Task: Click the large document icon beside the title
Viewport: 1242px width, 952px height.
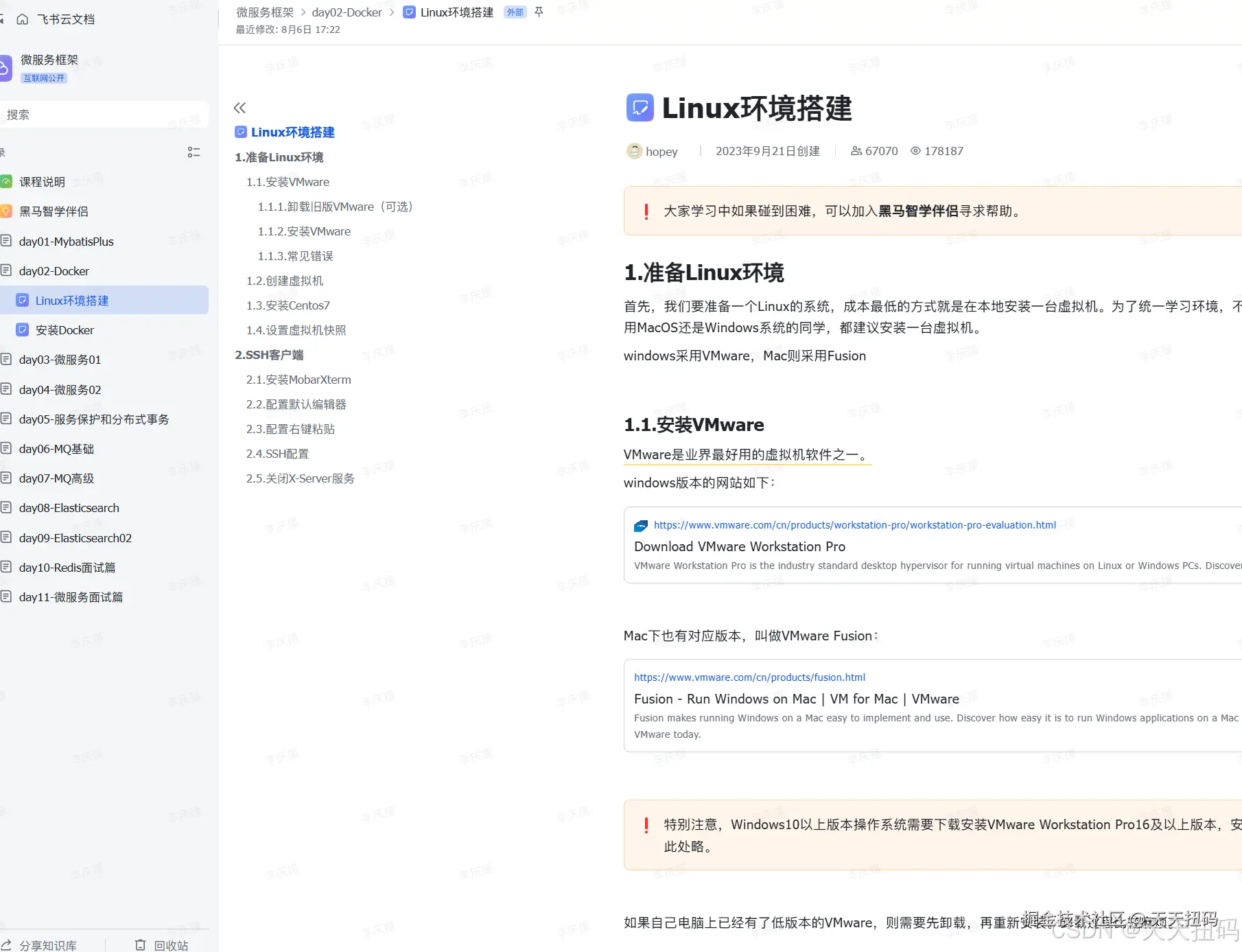Action: (640, 108)
